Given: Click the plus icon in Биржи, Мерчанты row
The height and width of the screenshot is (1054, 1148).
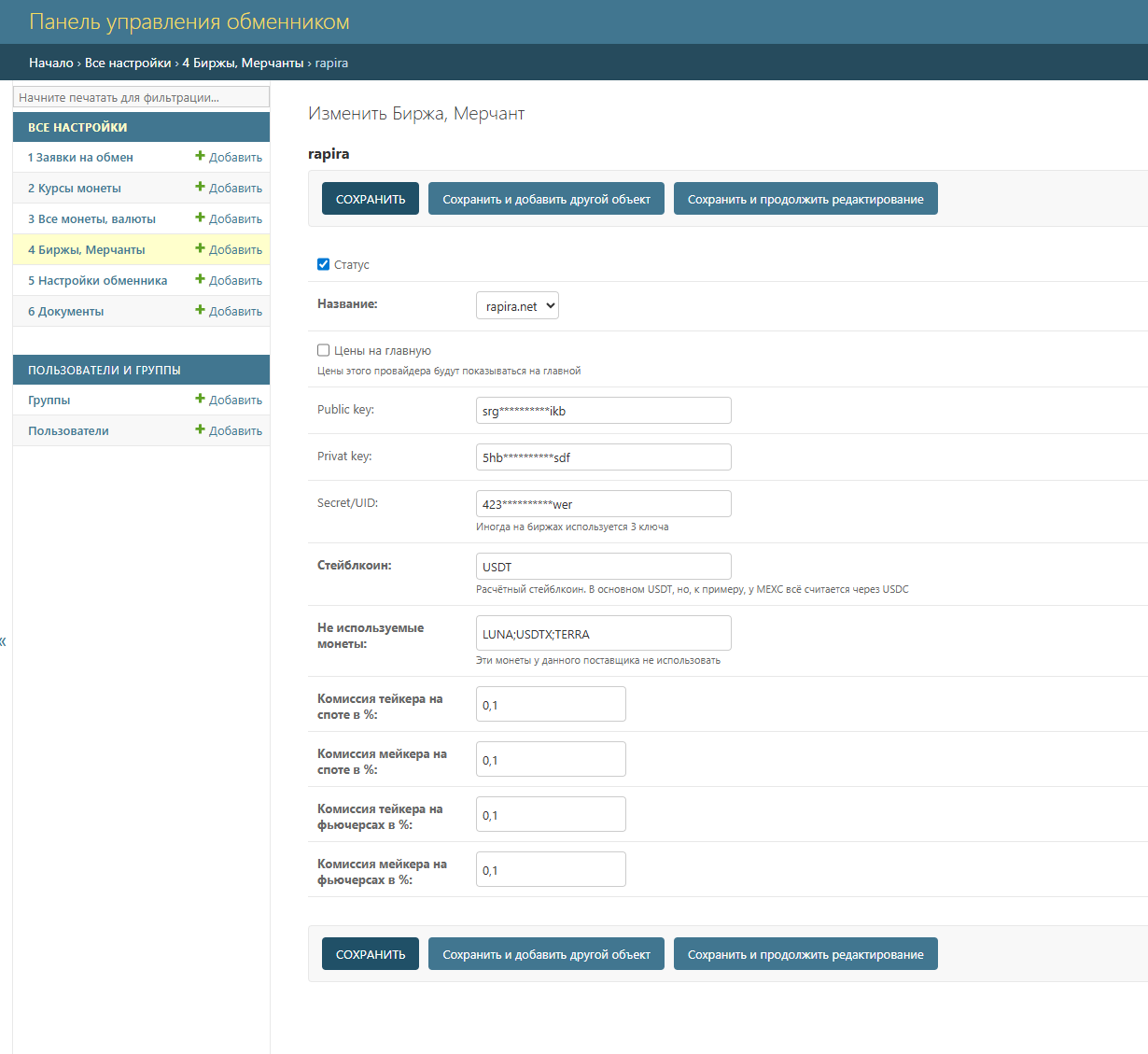Looking at the screenshot, I should [200, 249].
